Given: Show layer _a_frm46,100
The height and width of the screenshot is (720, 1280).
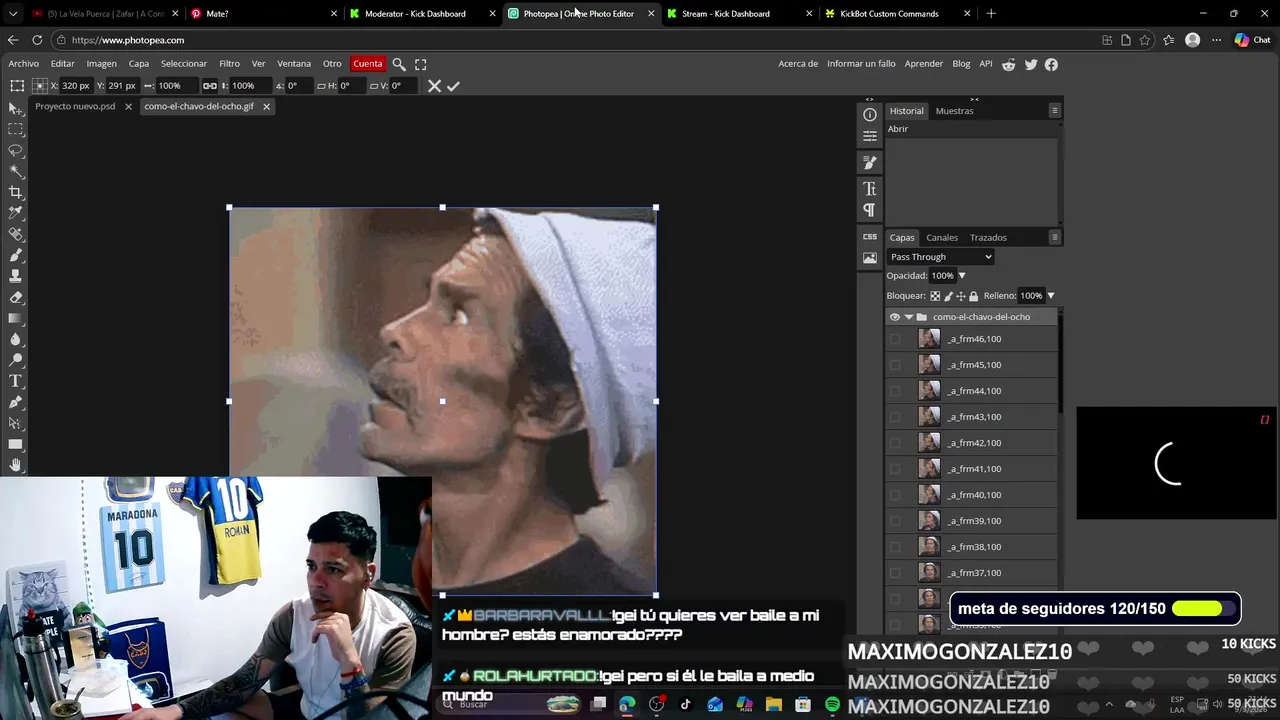Looking at the screenshot, I should [895, 339].
